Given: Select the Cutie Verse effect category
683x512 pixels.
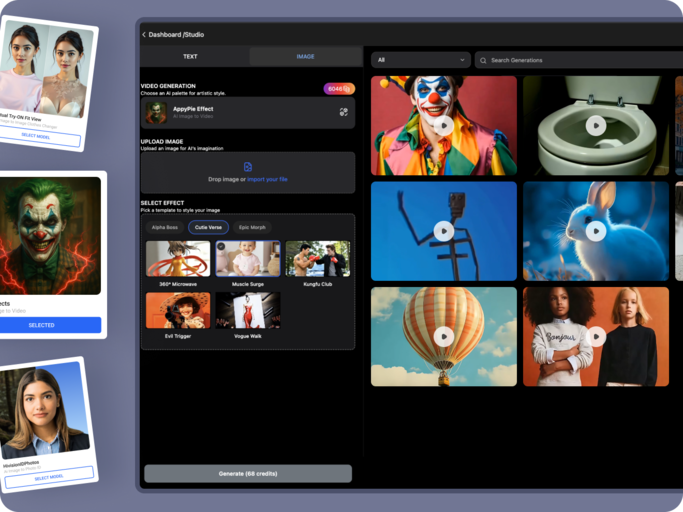Looking at the screenshot, I should (208, 227).
